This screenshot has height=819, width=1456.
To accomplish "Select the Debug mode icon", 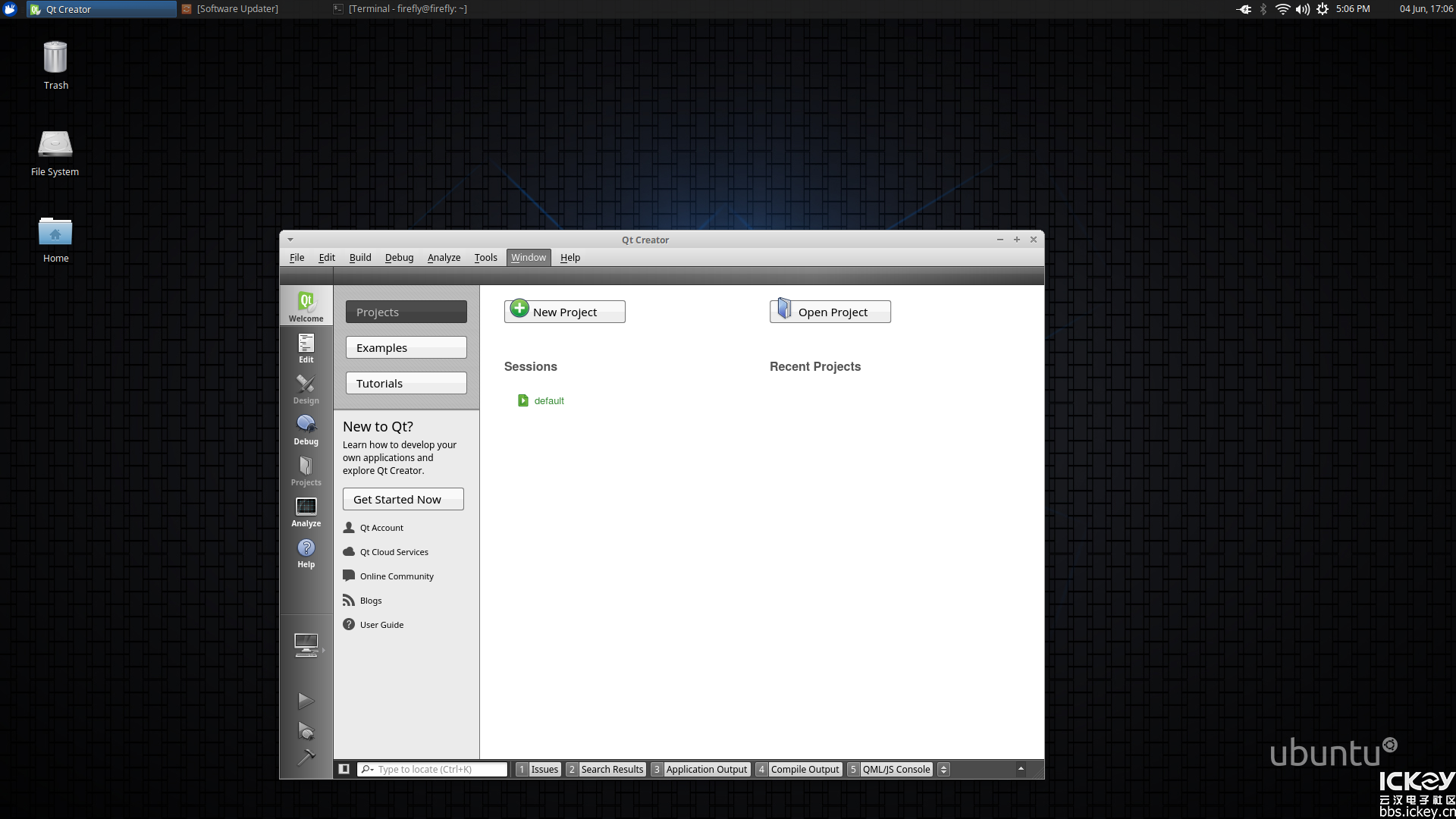I will [306, 430].
